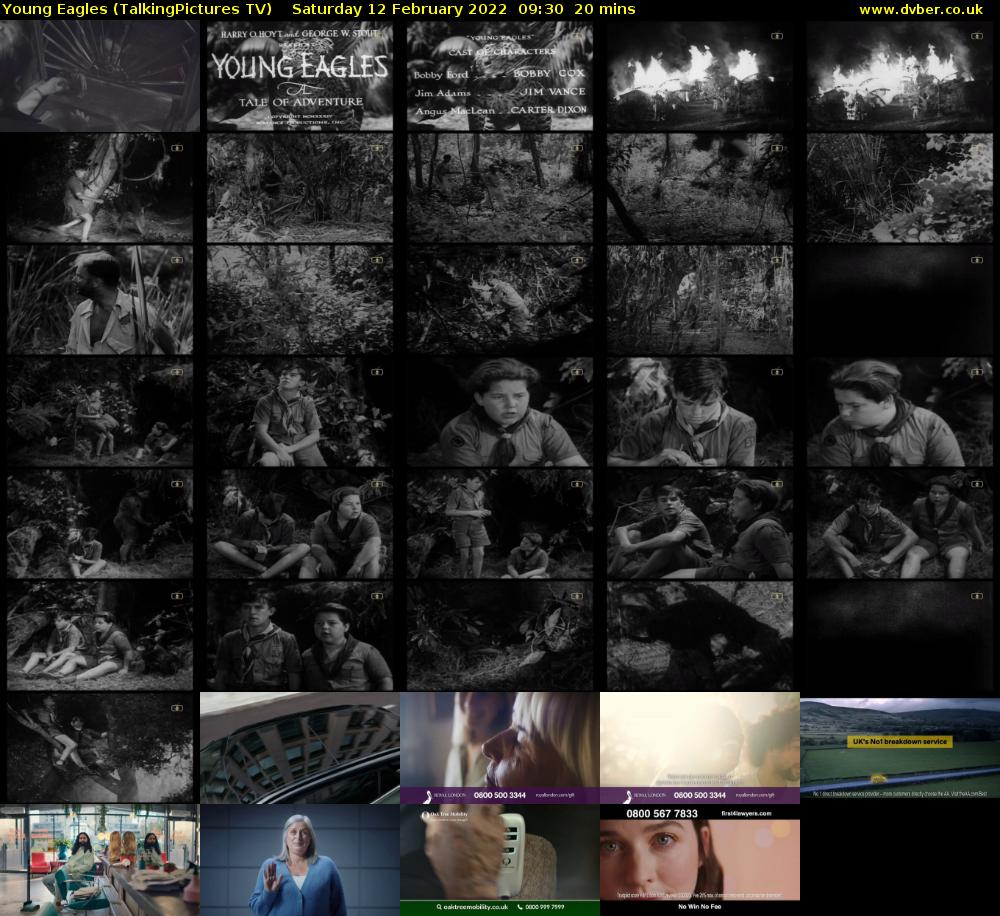Open the colourful salon interior thumbnail

[100, 860]
